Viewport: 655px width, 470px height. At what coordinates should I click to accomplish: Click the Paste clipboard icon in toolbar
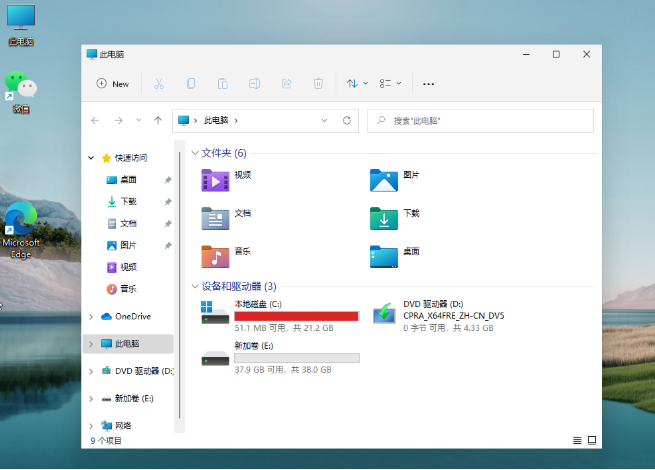(x=223, y=84)
